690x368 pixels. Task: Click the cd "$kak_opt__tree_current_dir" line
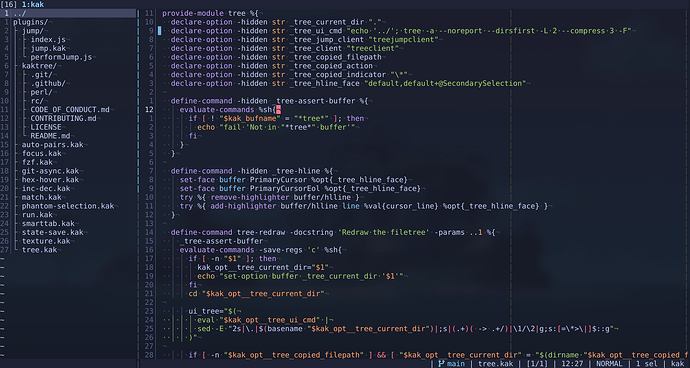tap(257, 294)
